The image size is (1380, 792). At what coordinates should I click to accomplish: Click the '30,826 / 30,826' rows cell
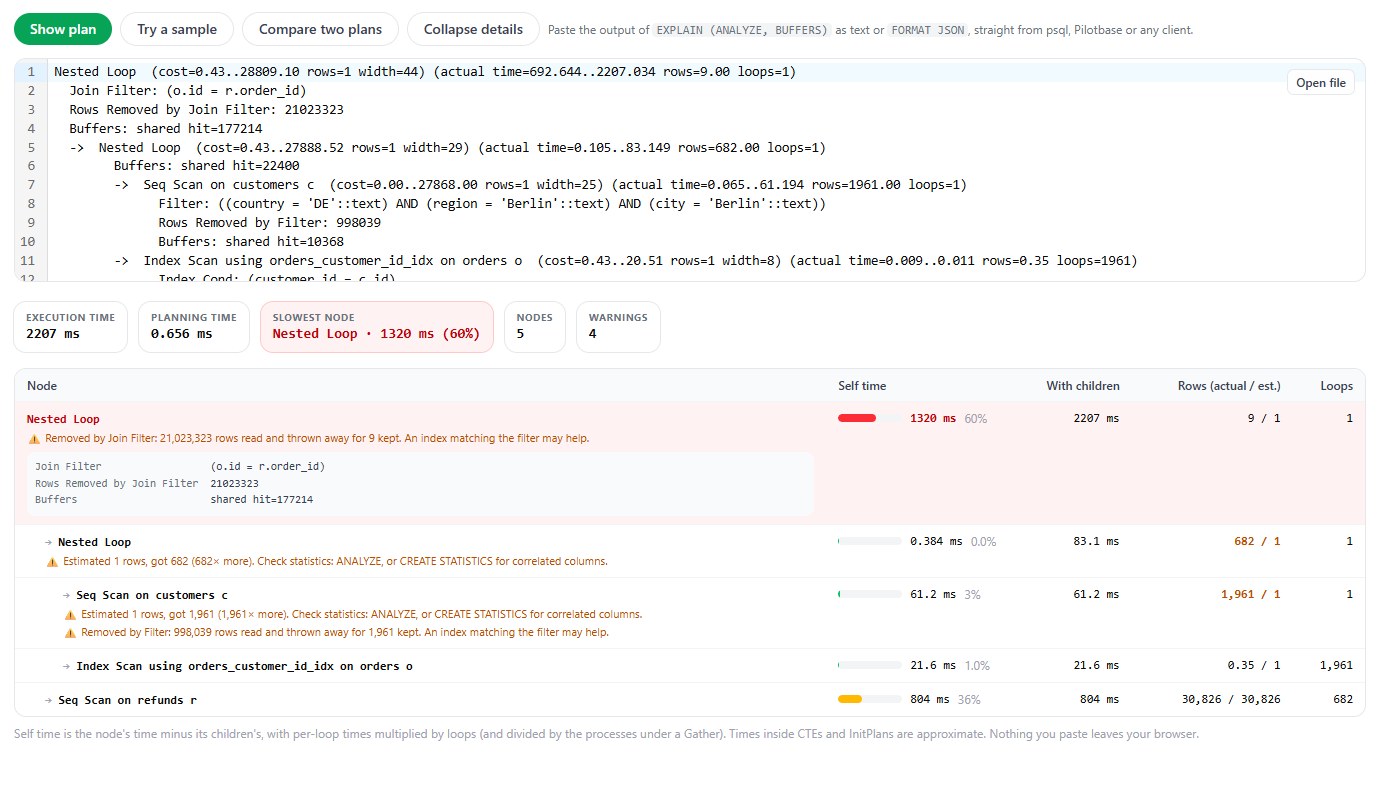click(1231, 700)
